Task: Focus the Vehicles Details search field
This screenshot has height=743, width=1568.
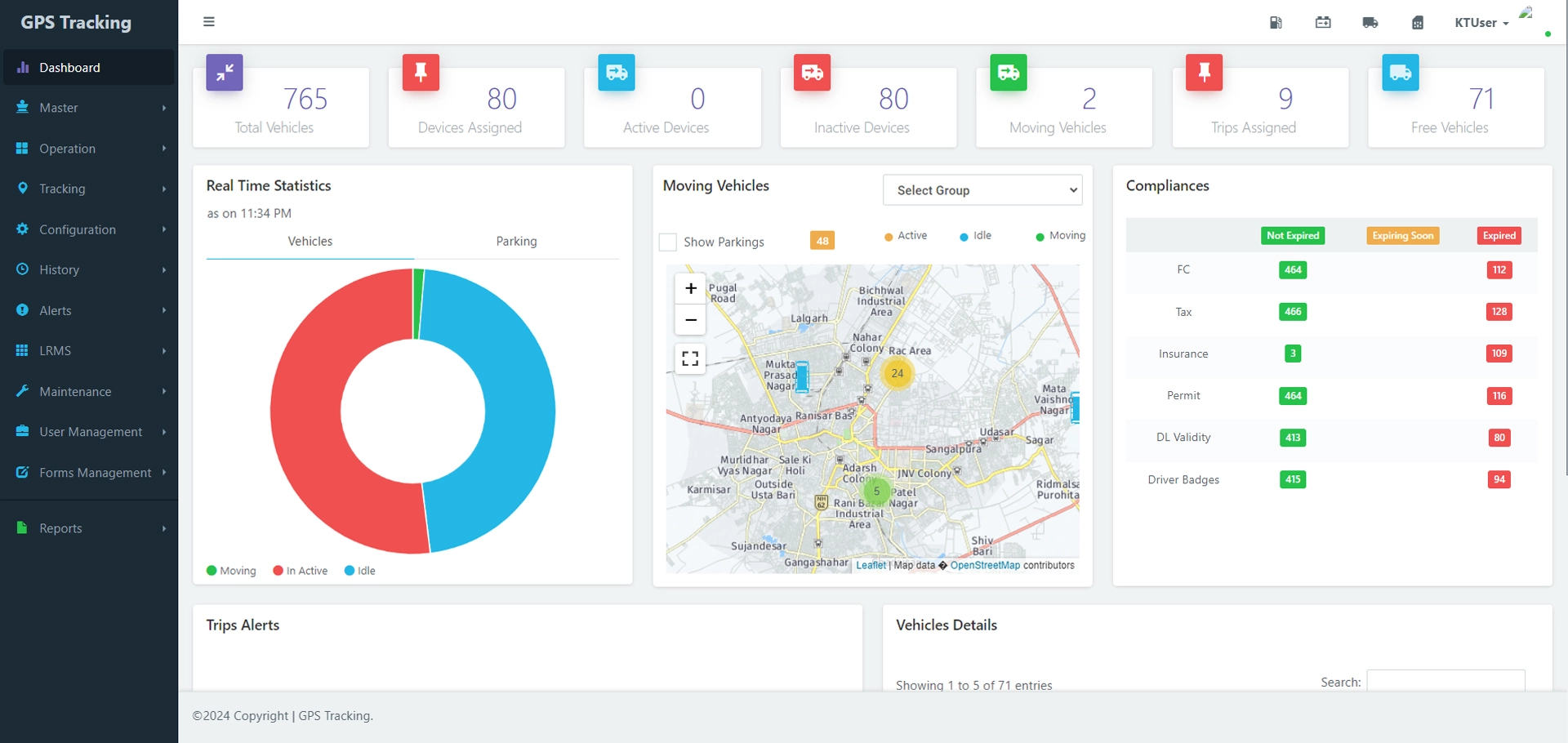Action: coord(1445,681)
